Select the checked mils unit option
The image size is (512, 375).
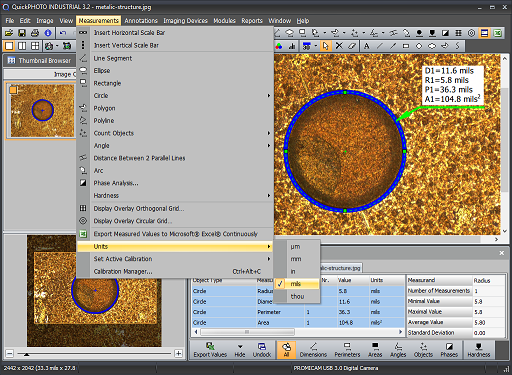(297, 284)
